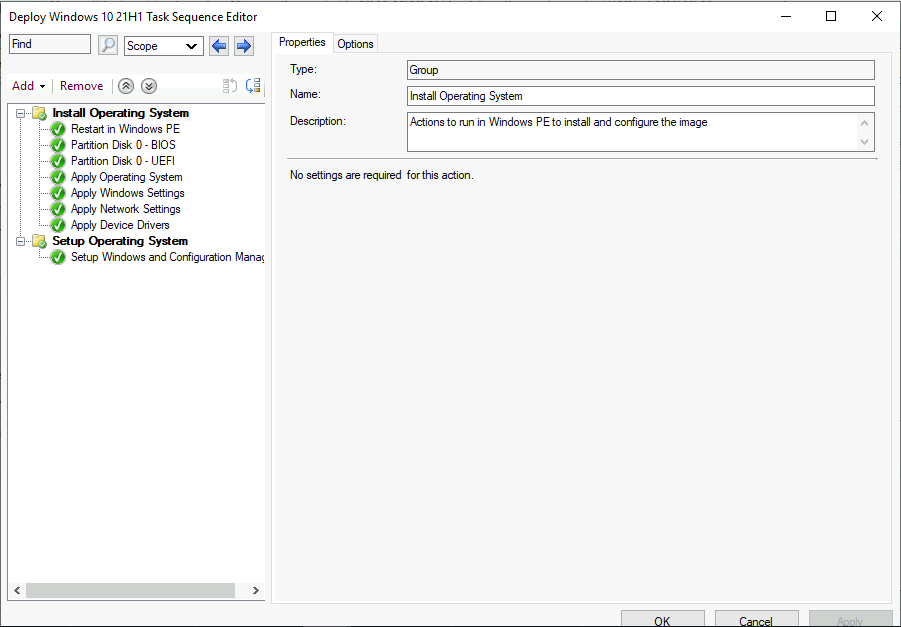Click the search magnifier icon next to Find
The image size is (901, 627).
point(107,45)
